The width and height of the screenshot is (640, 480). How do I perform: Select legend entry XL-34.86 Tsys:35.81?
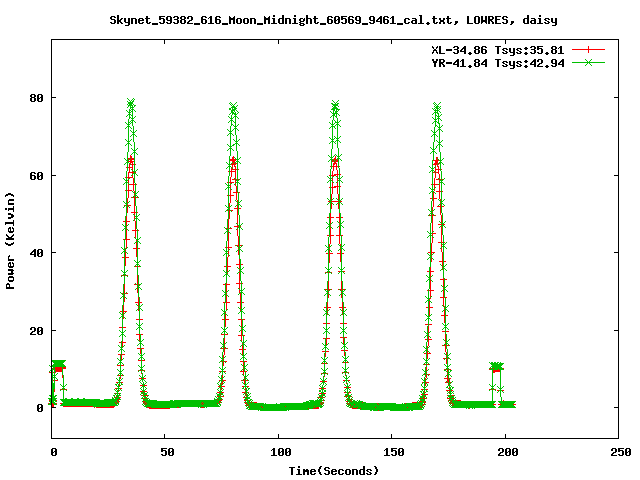coord(498,50)
